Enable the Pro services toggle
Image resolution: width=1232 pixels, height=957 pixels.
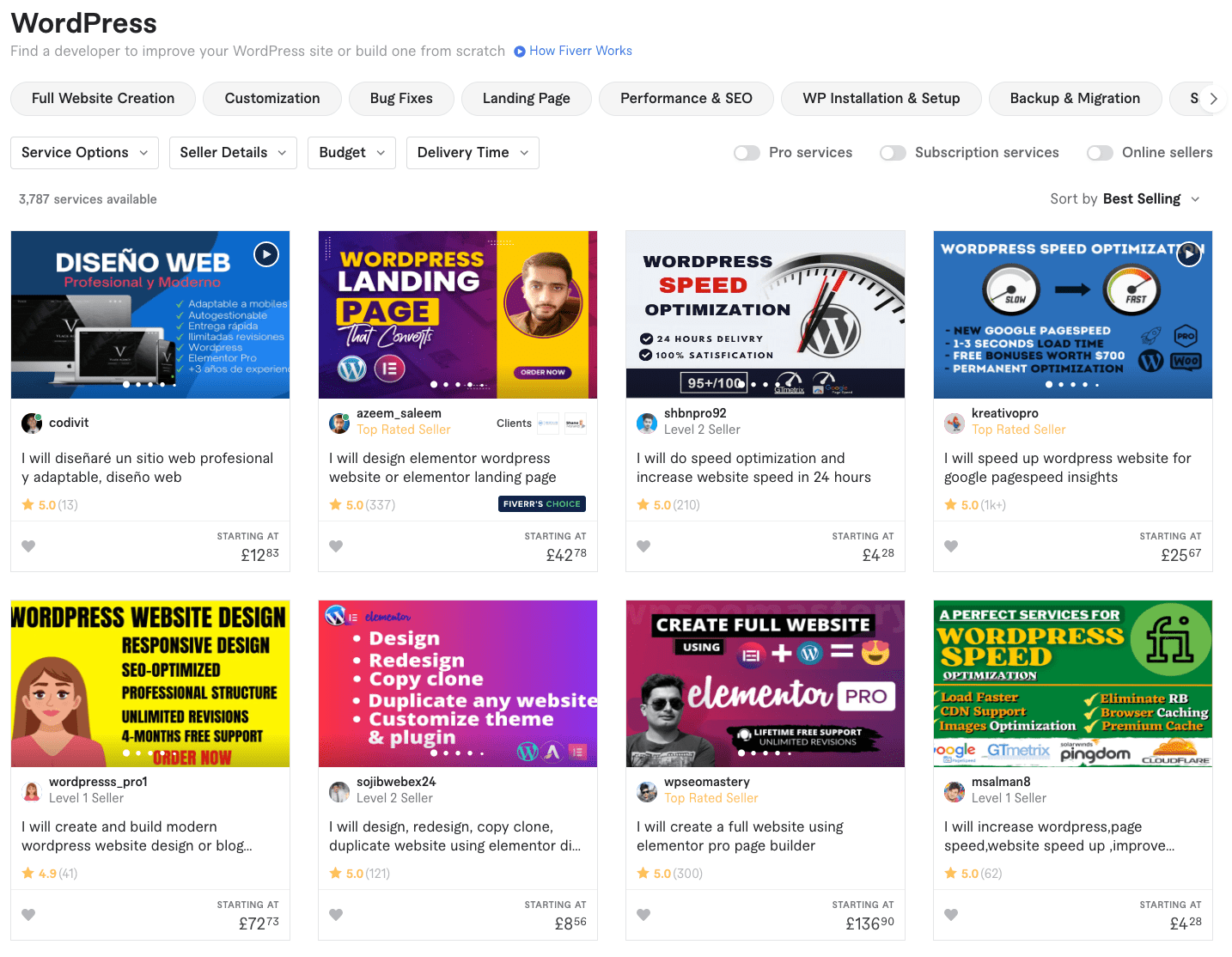(747, 153)
